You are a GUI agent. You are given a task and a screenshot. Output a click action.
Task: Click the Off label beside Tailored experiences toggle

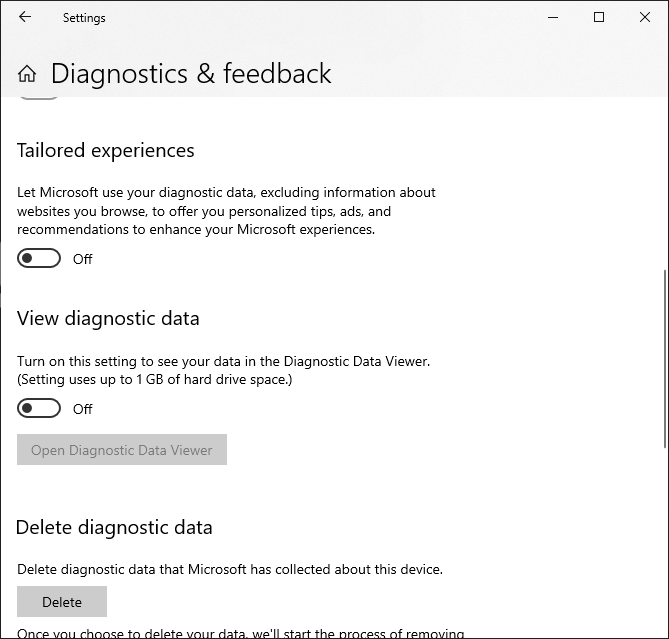click(x=83, y=259)
